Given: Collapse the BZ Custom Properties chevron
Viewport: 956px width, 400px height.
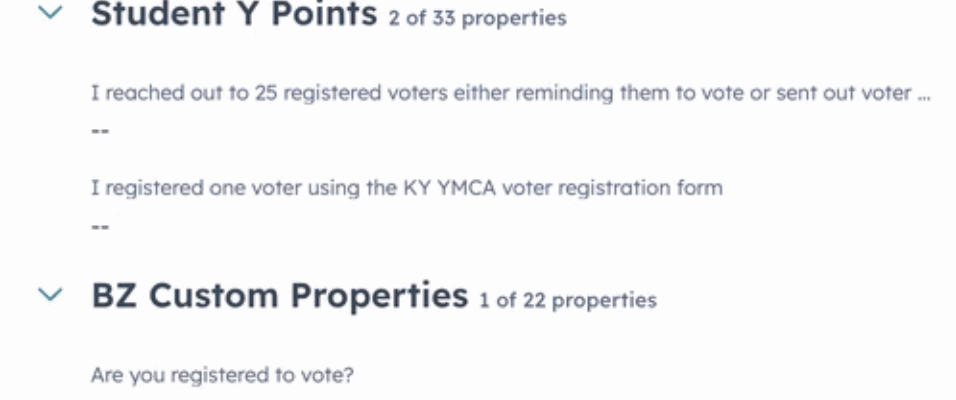Looking at the screenshot, I should point(50,295).
